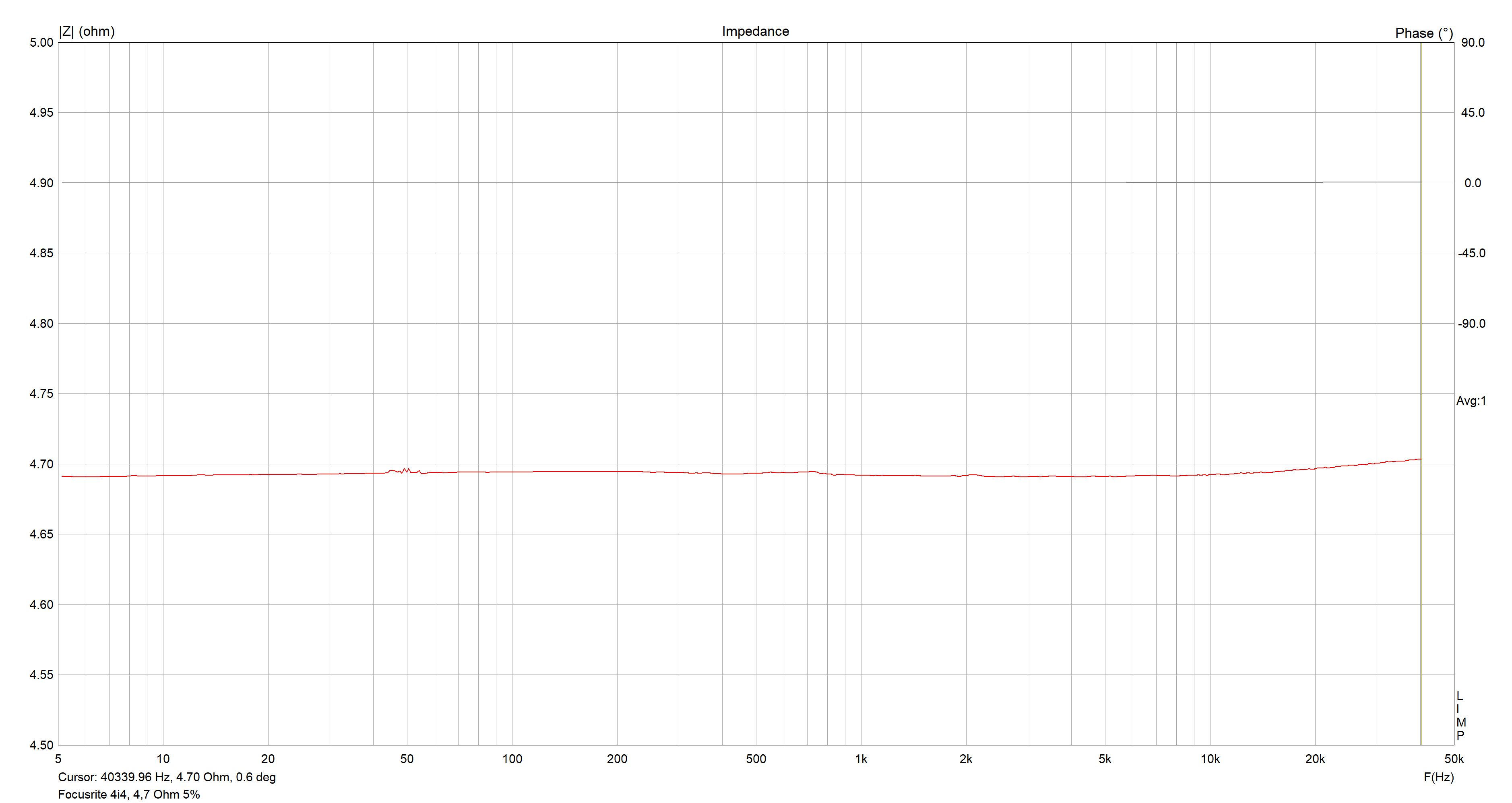Click the 4.85 ohm axis value
Screen dimensions: 1512x803
coord(42,254)
